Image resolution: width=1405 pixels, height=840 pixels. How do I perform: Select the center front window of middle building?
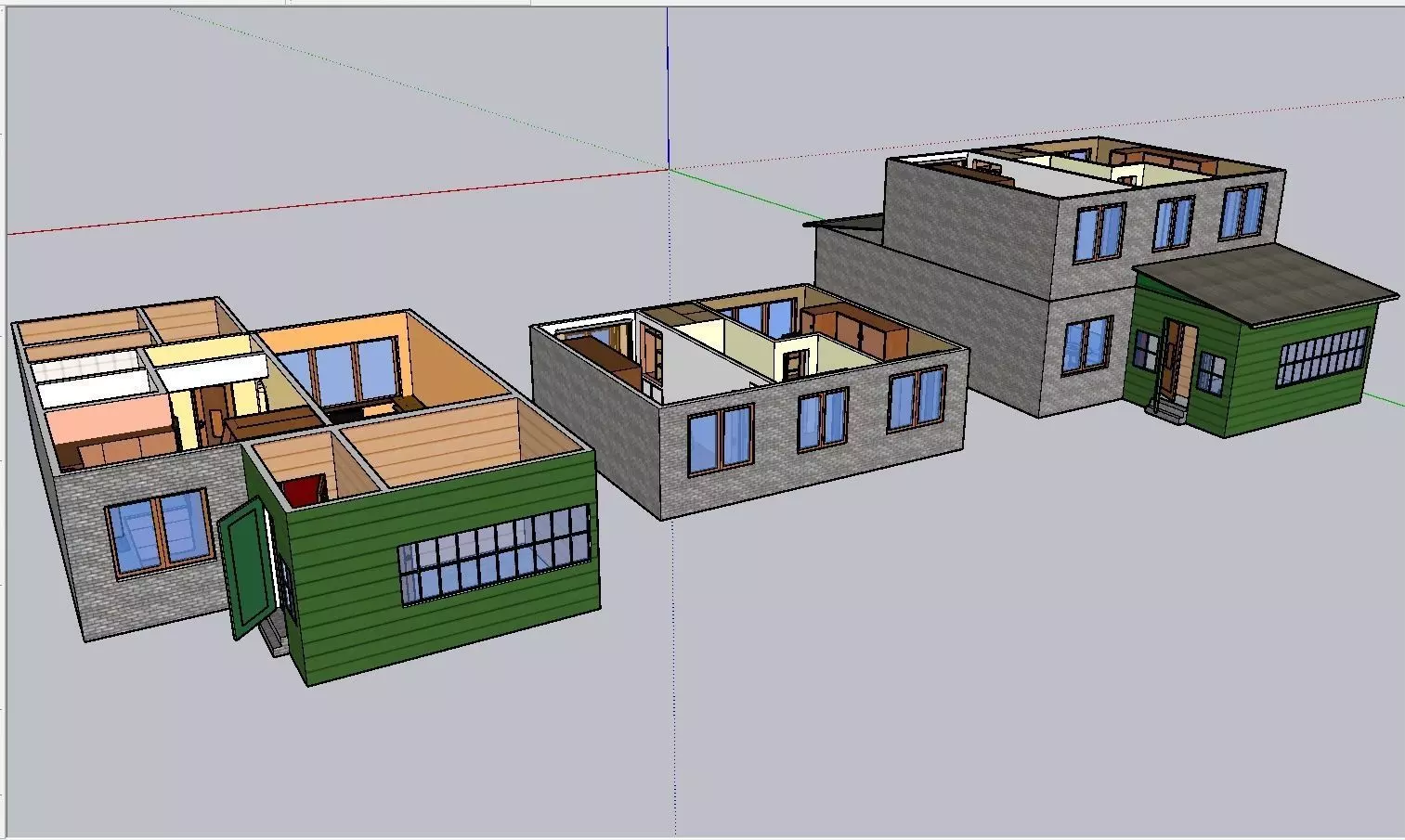click(823, 420)
